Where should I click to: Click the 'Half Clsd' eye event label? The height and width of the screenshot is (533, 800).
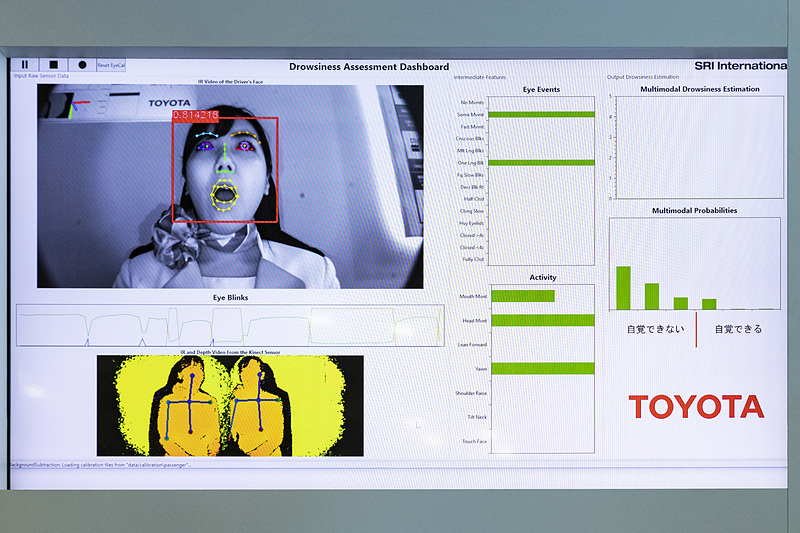click(473, 199)
